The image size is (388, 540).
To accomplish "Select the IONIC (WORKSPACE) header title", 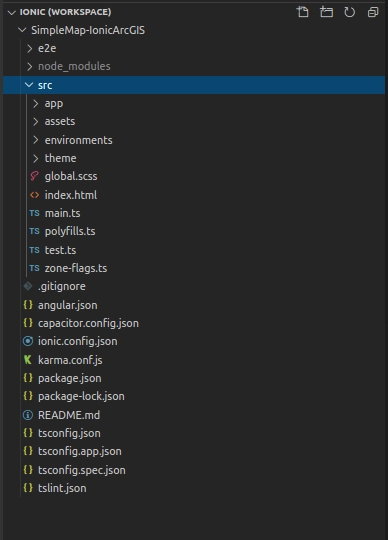I will [x=65, y=12].
